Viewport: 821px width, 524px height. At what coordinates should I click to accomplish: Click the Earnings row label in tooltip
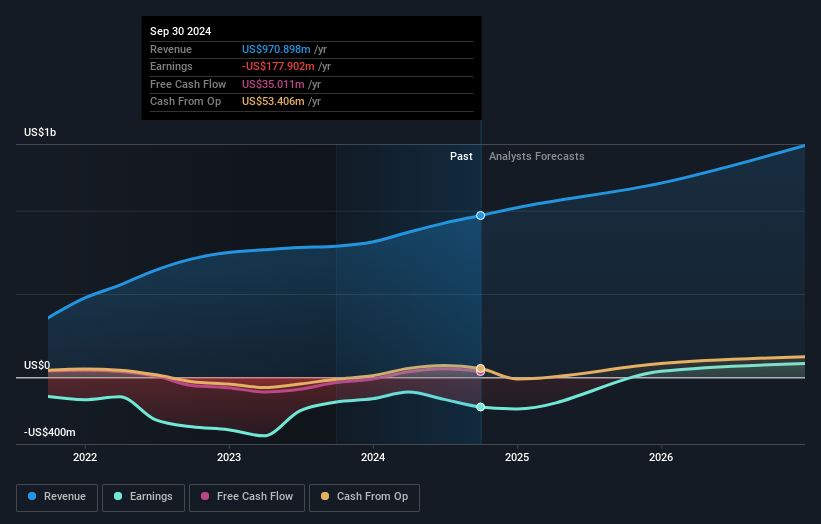pos(171,66)
